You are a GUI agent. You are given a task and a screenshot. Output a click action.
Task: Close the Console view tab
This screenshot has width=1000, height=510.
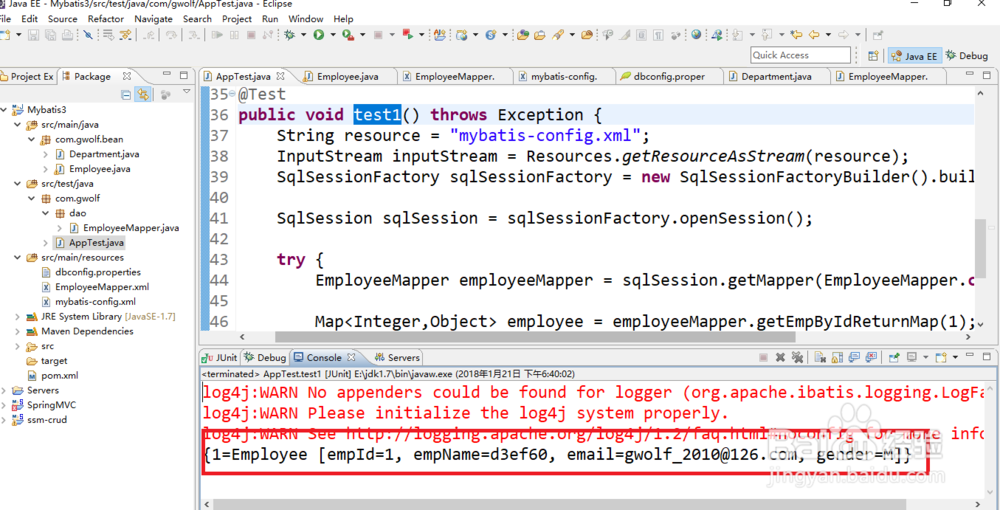(x=351, y=358)
